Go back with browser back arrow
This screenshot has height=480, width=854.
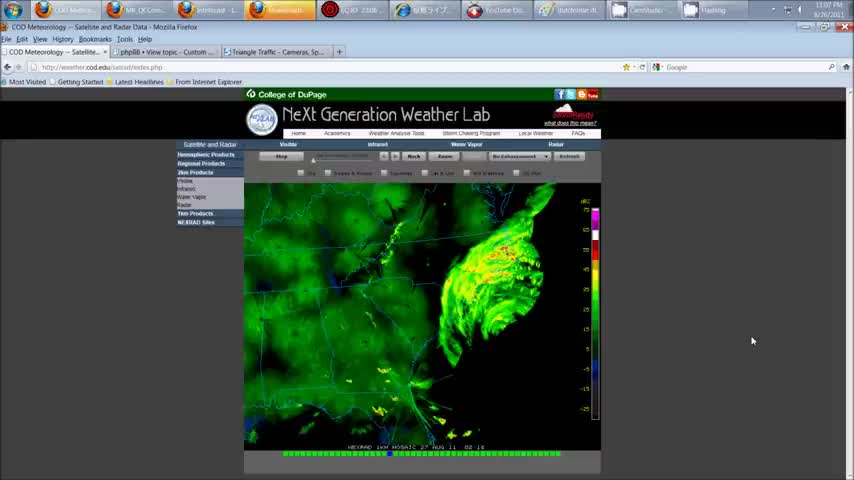click(7, 67)
